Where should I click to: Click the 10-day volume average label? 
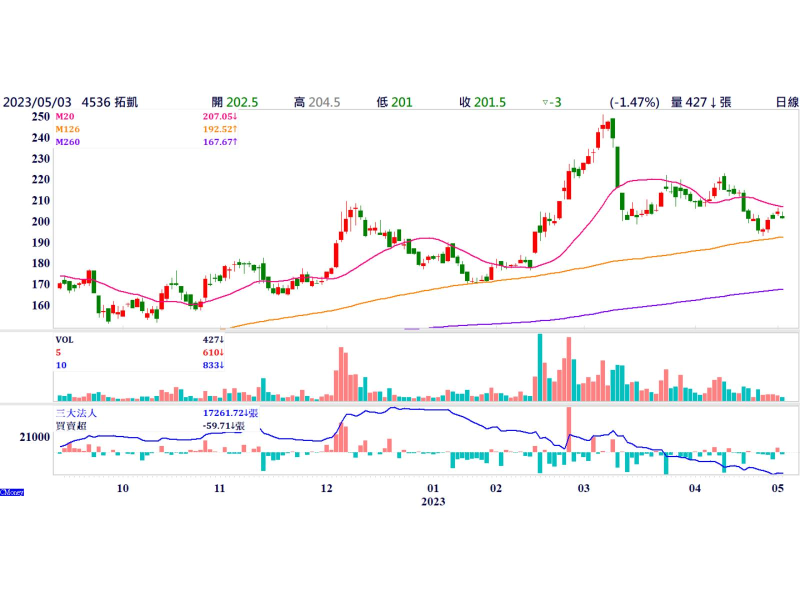pyautogui.click(x=61, y=365)
